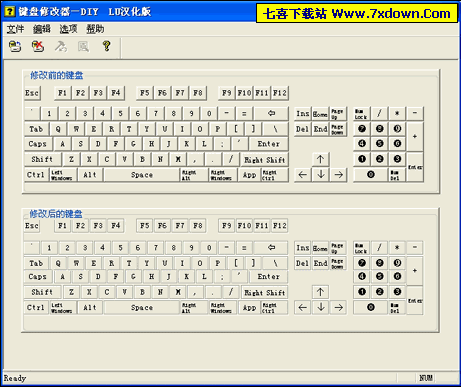
Task: Select Ins key on 修改前的键盘
Action: pos(303,114)
